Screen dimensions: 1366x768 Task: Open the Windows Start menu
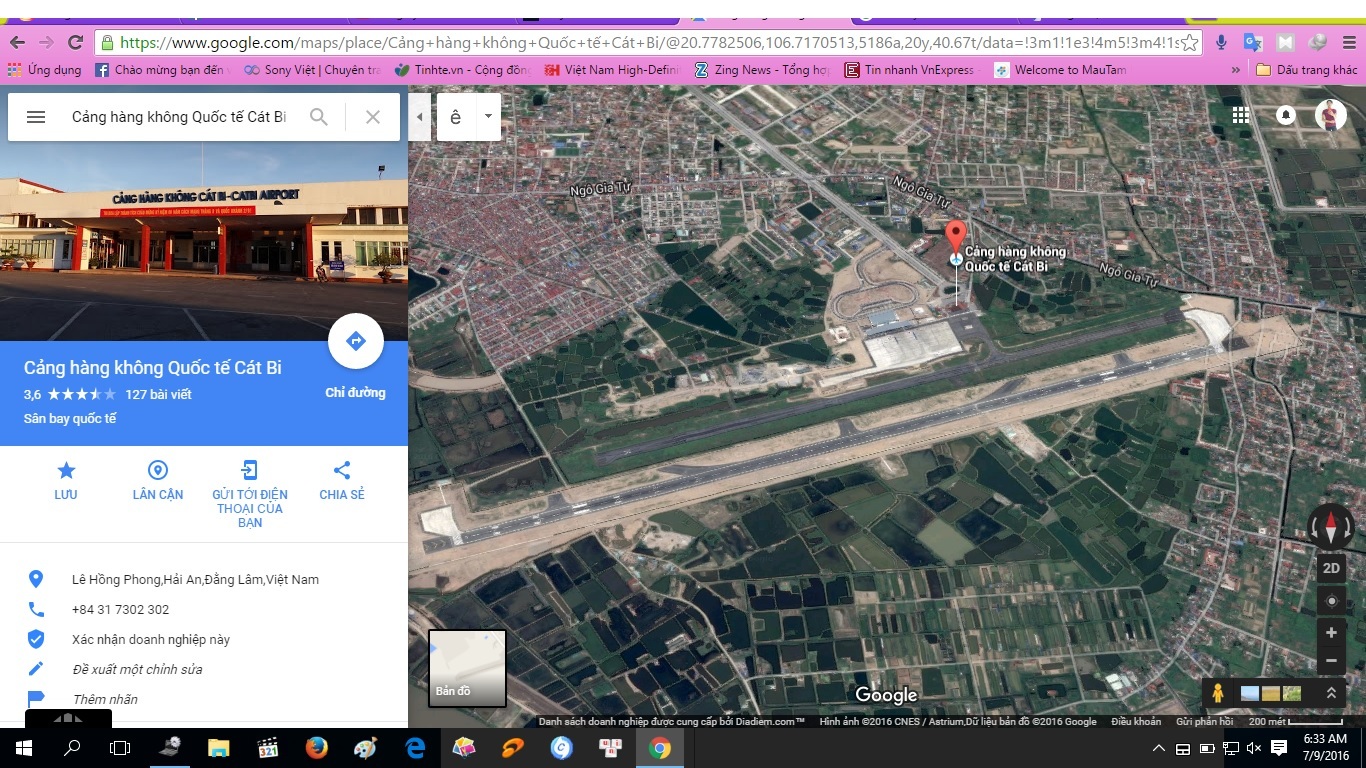pos(24,747)
